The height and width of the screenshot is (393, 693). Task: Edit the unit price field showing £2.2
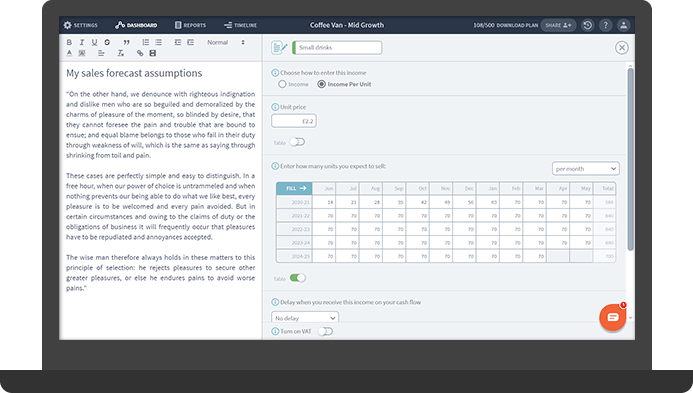click(294, 121)
